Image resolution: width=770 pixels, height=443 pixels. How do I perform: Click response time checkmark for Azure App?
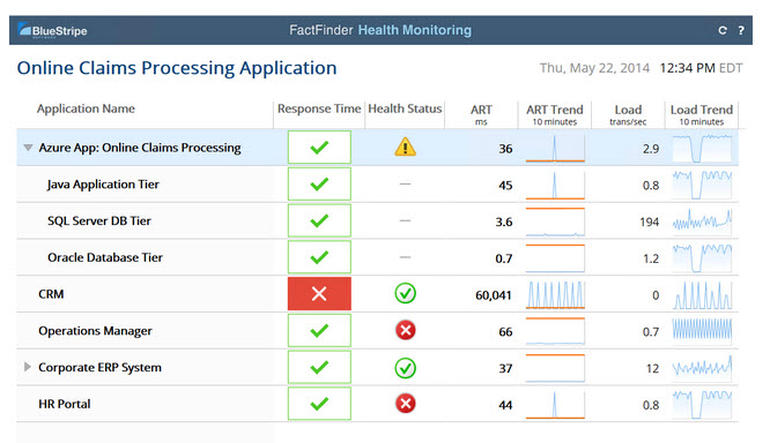click(x=319, y=147)
